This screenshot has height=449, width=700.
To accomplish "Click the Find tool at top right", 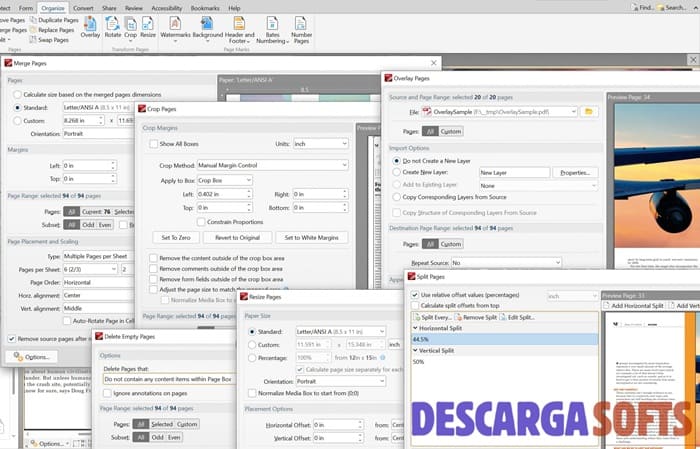I will pyautogui.click(x=642, y=7).
